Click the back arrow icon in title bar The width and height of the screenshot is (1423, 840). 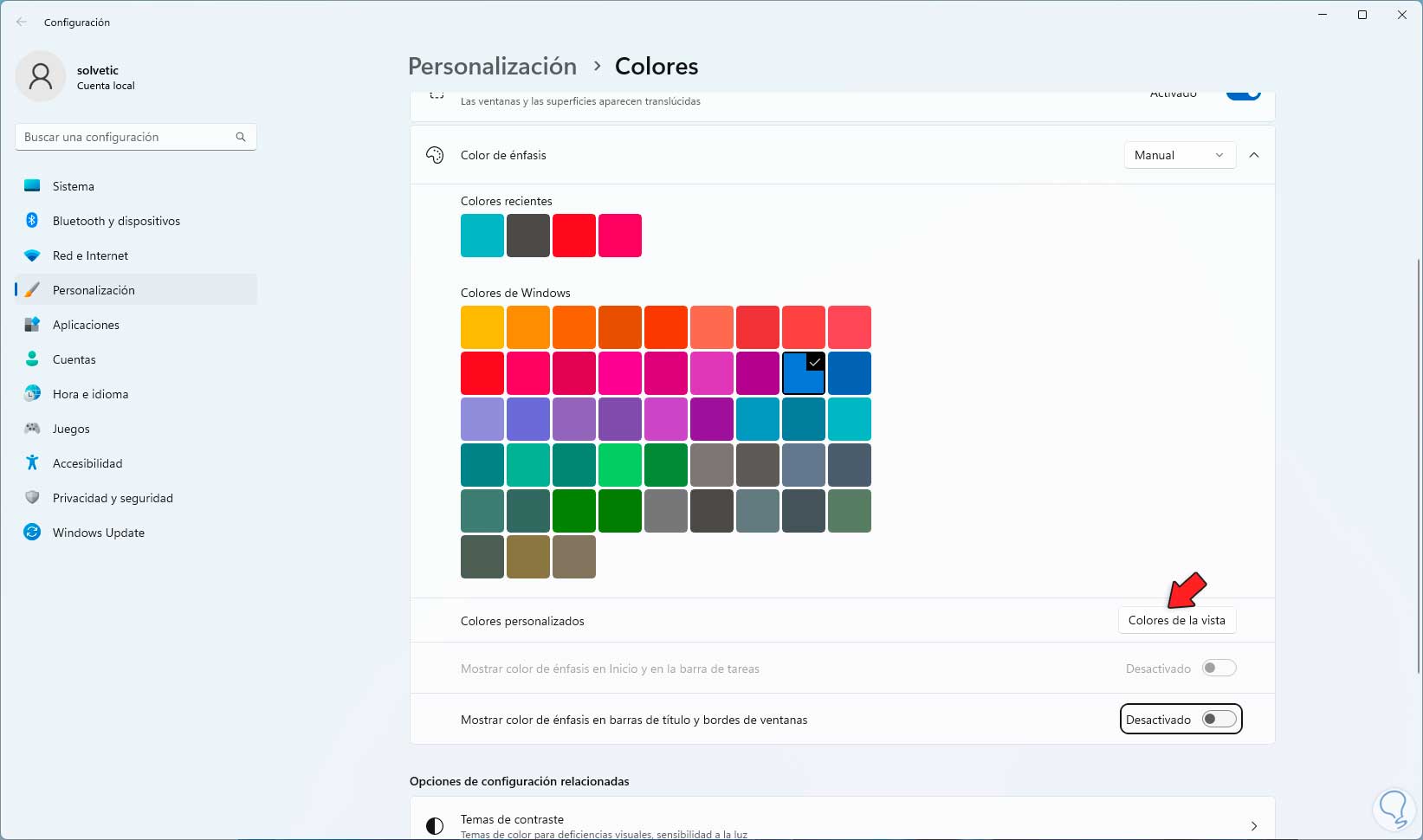pyautogui.click(x=22, y=23)
